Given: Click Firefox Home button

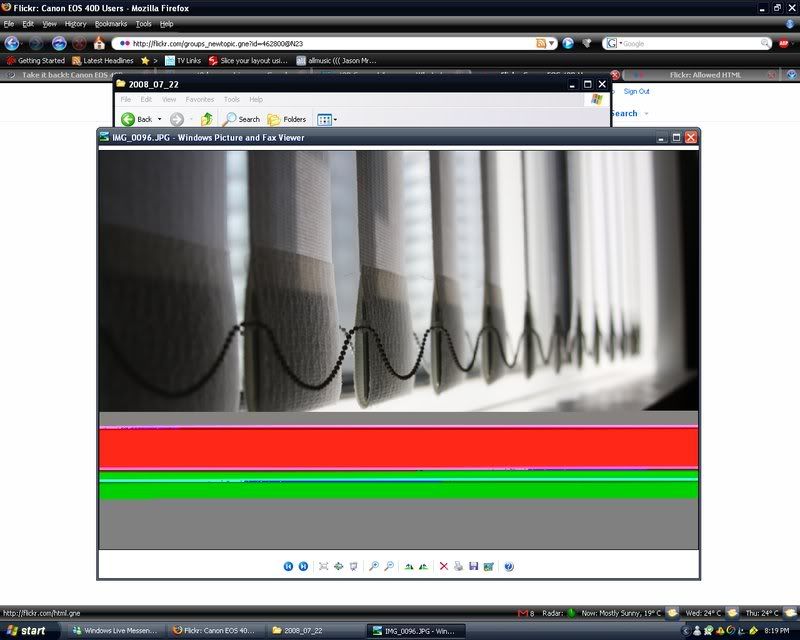Looking at the screenshot, I should tap(99, 43).
